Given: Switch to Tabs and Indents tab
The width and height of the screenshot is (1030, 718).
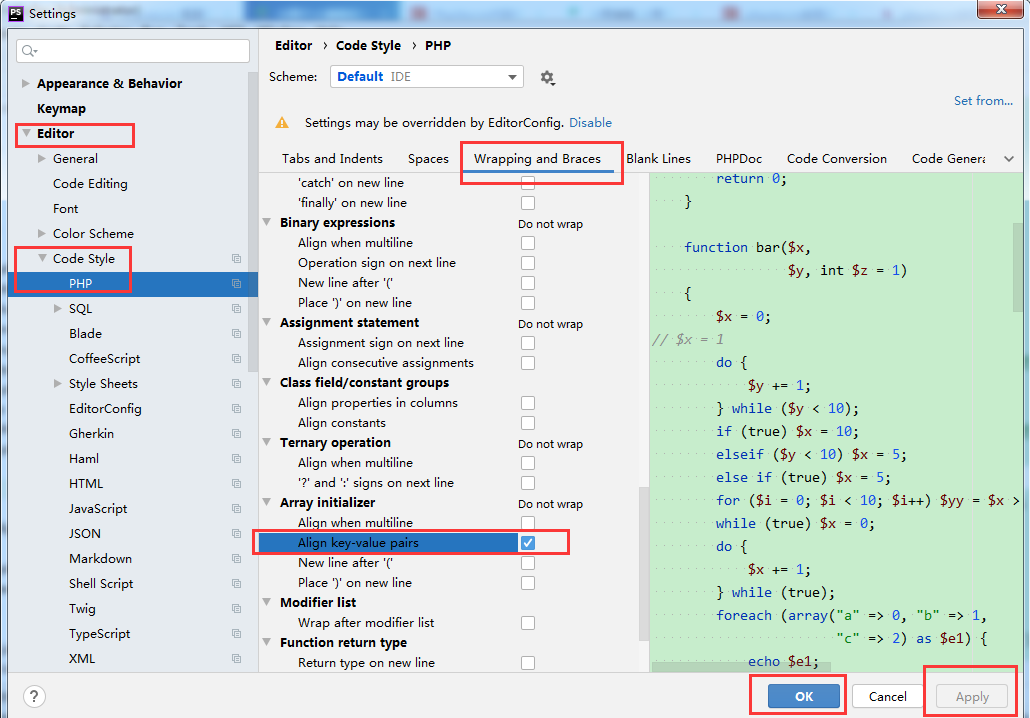Looking at the screenshot, I should 332,158.
